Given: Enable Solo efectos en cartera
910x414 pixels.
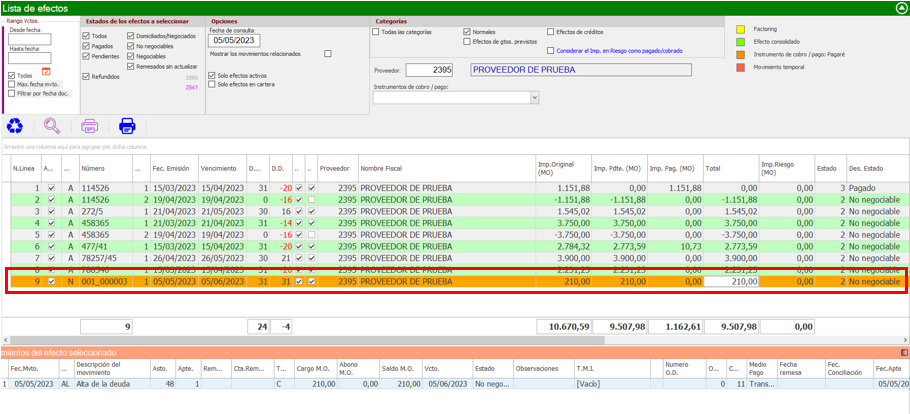Looking at the screenshot, I should [x=212, y=84].
